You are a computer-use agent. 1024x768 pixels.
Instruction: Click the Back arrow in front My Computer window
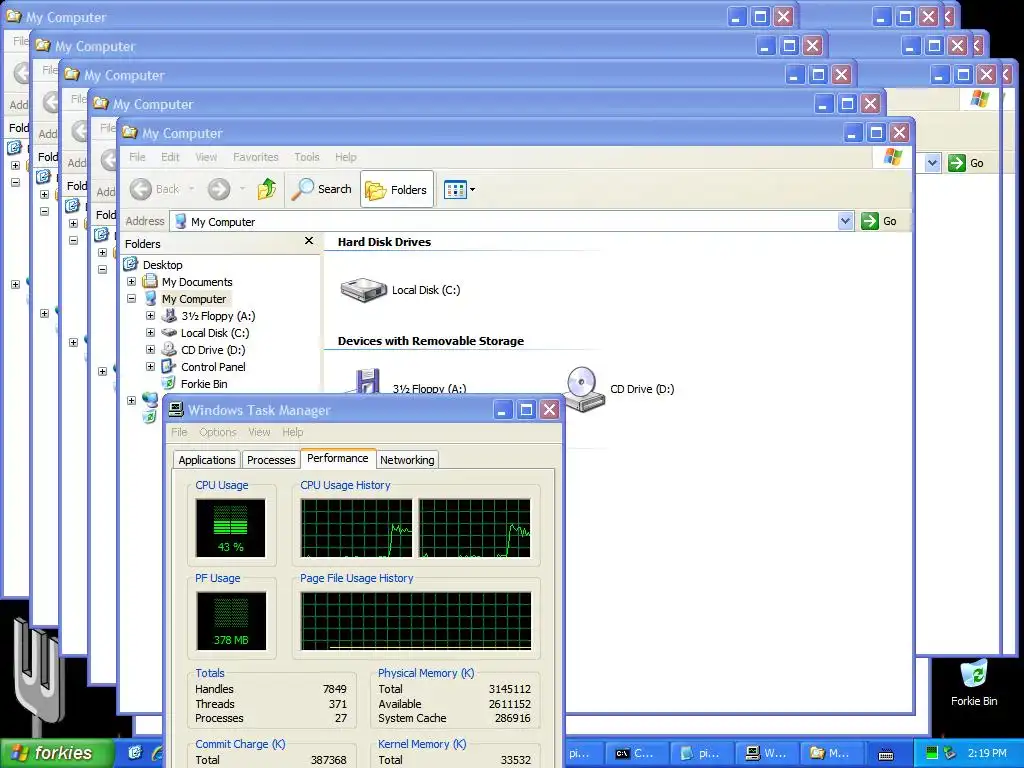point(140,189)
